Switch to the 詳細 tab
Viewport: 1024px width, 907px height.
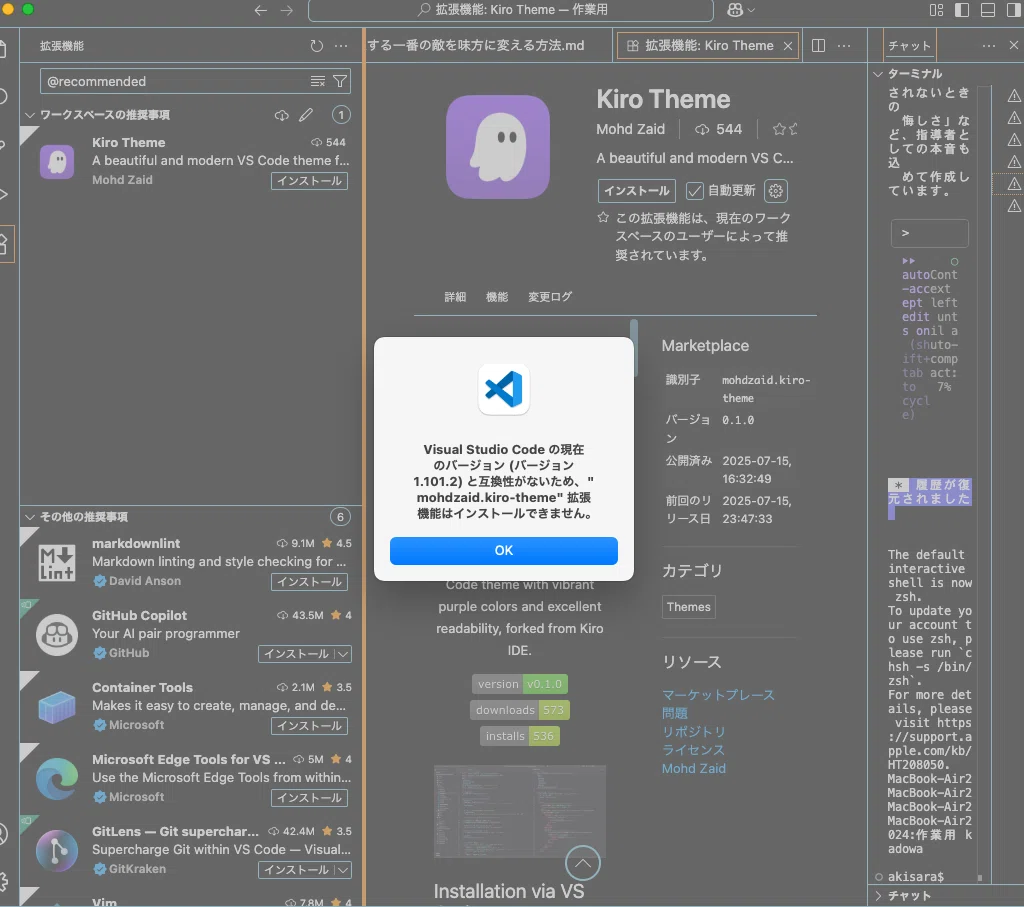455,297
